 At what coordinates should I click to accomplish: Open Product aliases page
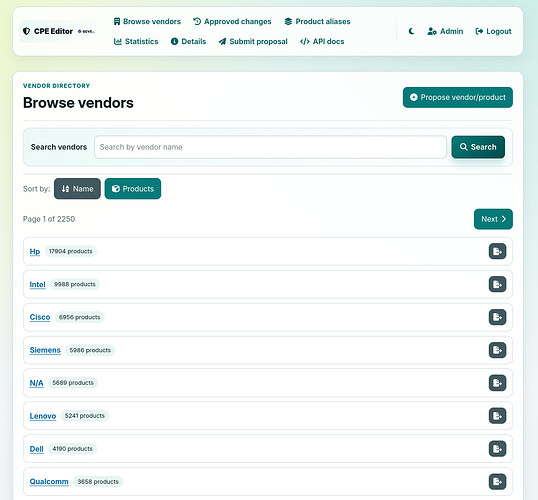click(x=317, y=22)
